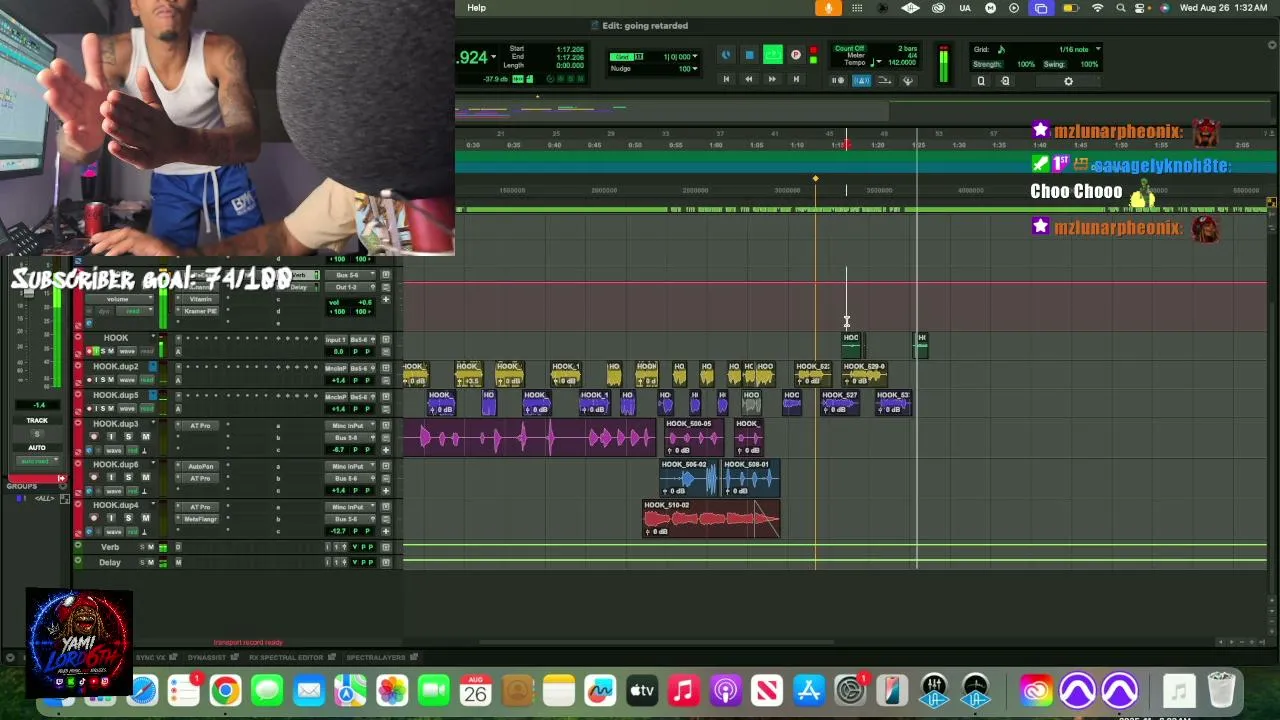1280x720 pixels.
Task: Click Return to Zero transport button
Action: (x=726, y=80)
